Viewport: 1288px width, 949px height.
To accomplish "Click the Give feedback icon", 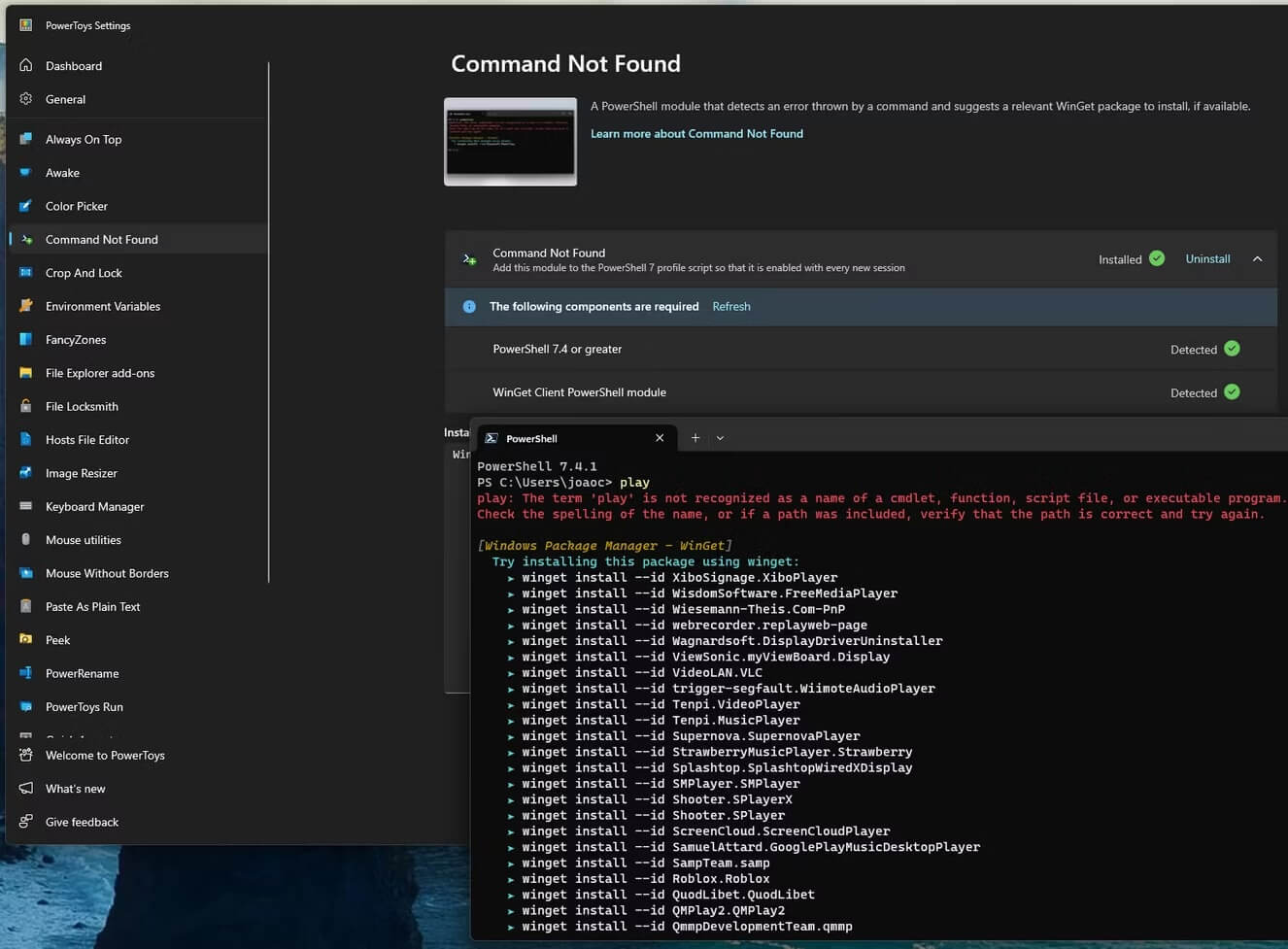I will tap(26, 822).
